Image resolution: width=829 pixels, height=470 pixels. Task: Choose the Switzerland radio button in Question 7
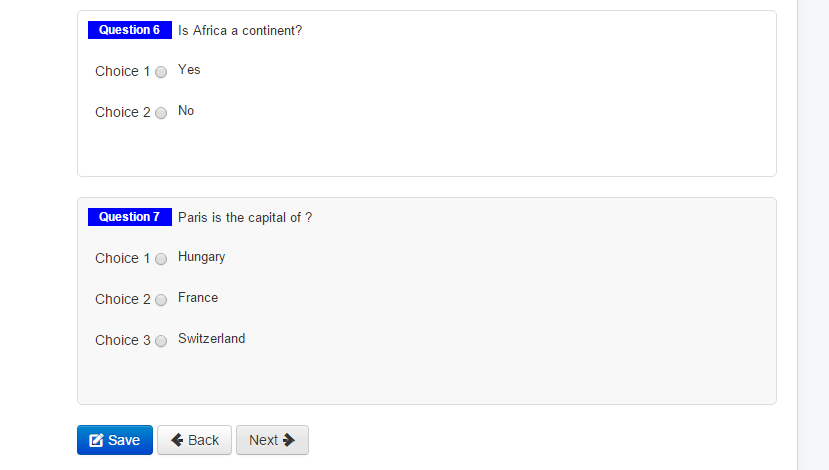[161, 341]
